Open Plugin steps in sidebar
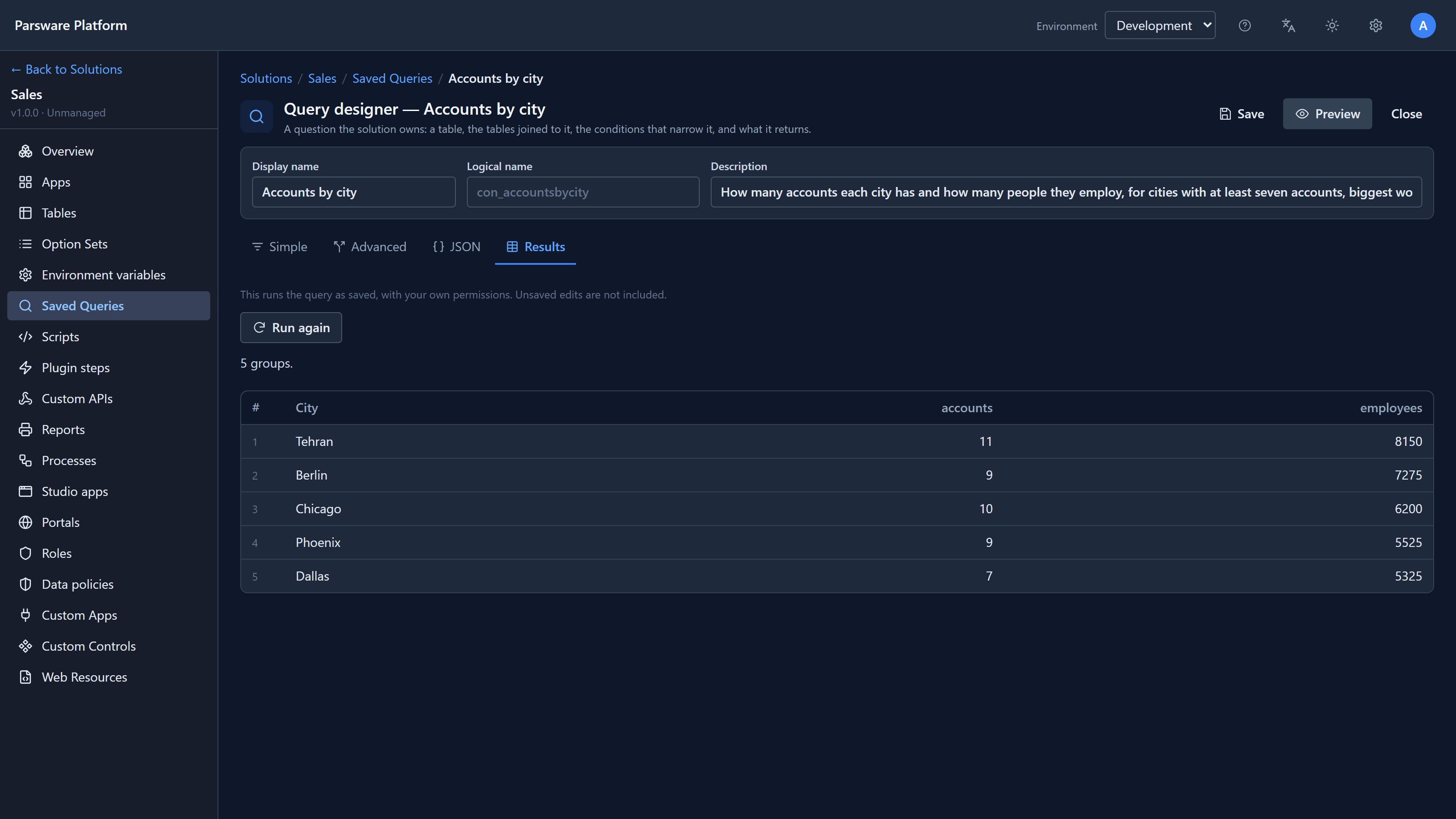The height and width of the screenshot is (819, 1456). tap(109, 368)
